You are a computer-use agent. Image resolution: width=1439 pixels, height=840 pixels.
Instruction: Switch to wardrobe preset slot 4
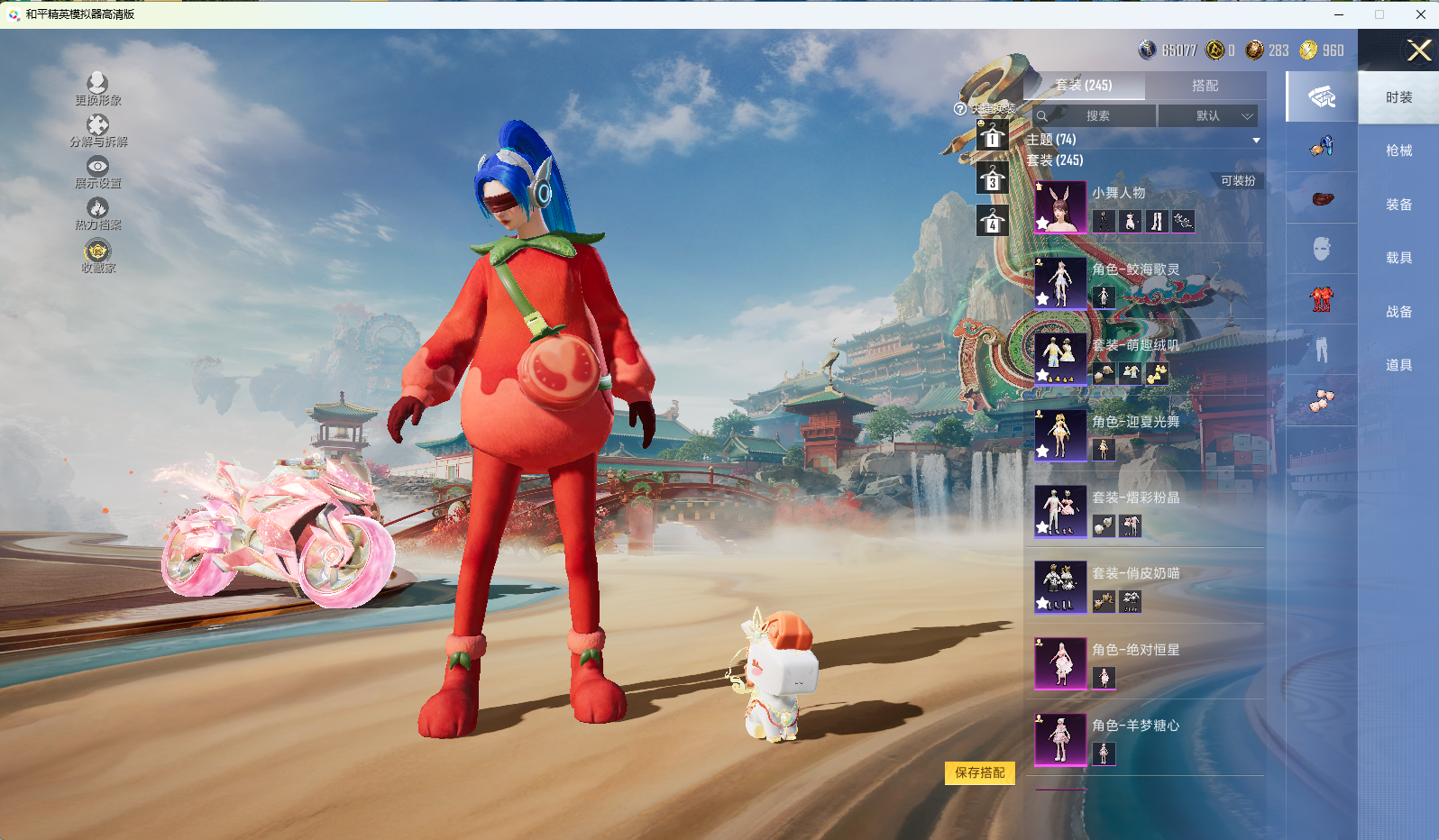992,222
